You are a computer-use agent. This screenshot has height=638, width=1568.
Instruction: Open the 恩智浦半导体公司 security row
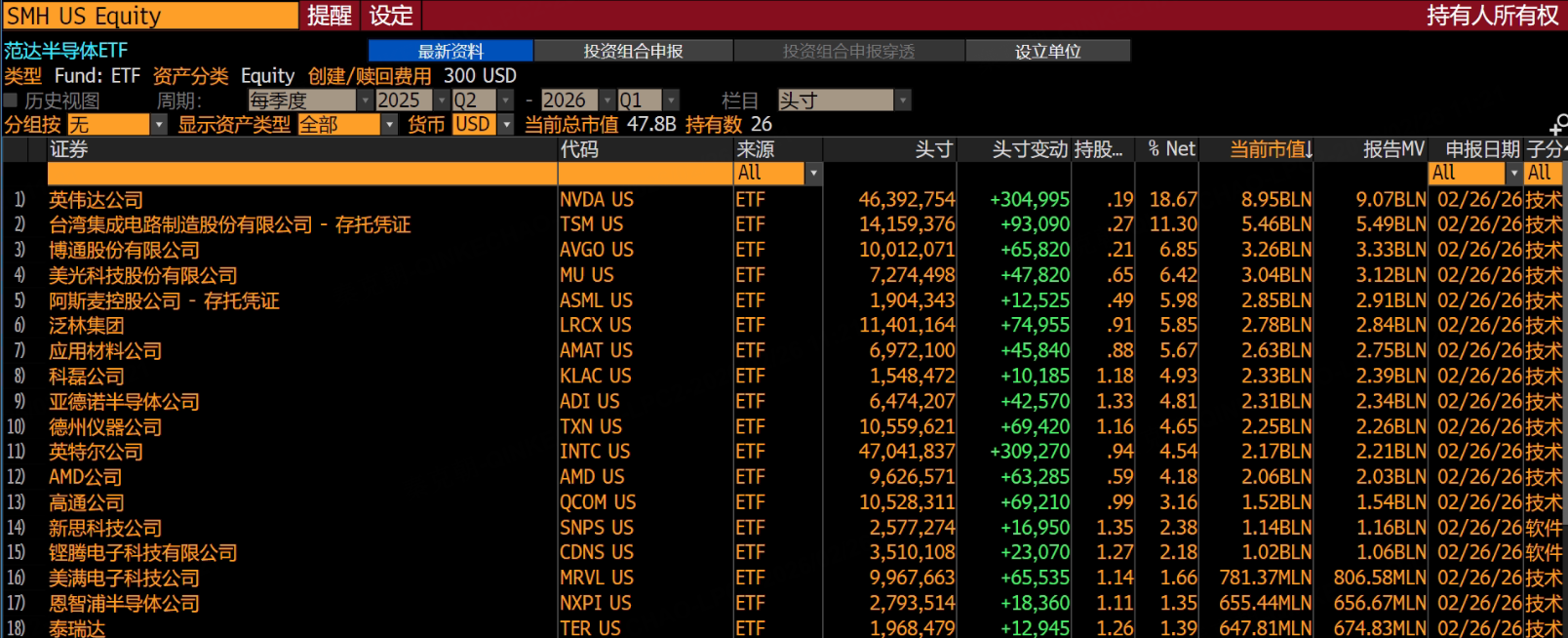[x=124, y=604]
